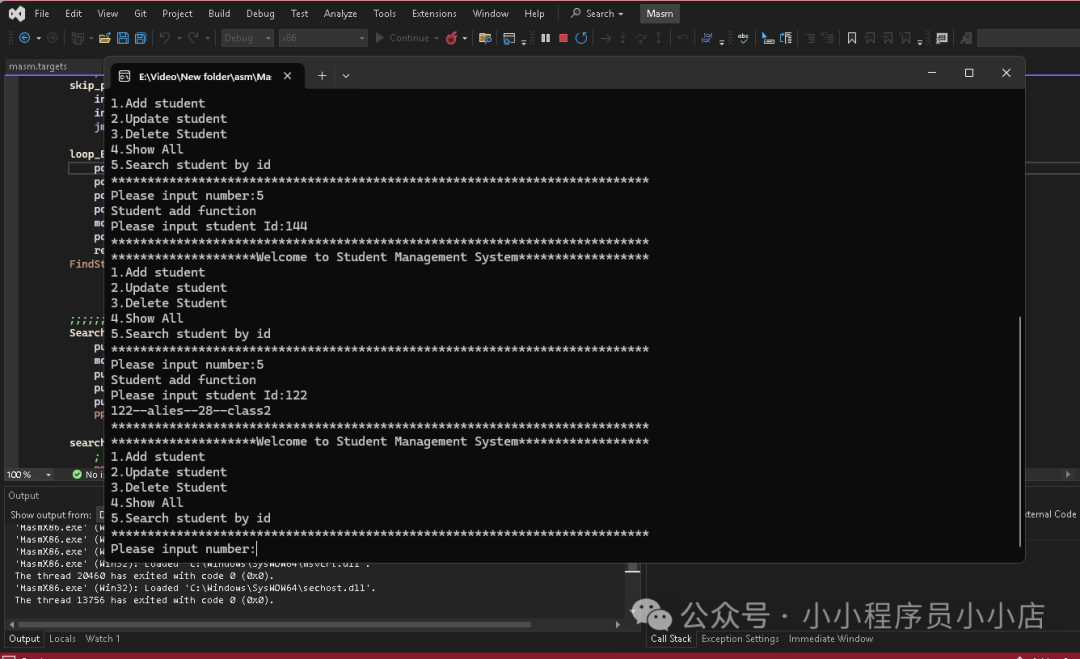Open the Extensions menu

pyautogui.click(x=434, y=13)
